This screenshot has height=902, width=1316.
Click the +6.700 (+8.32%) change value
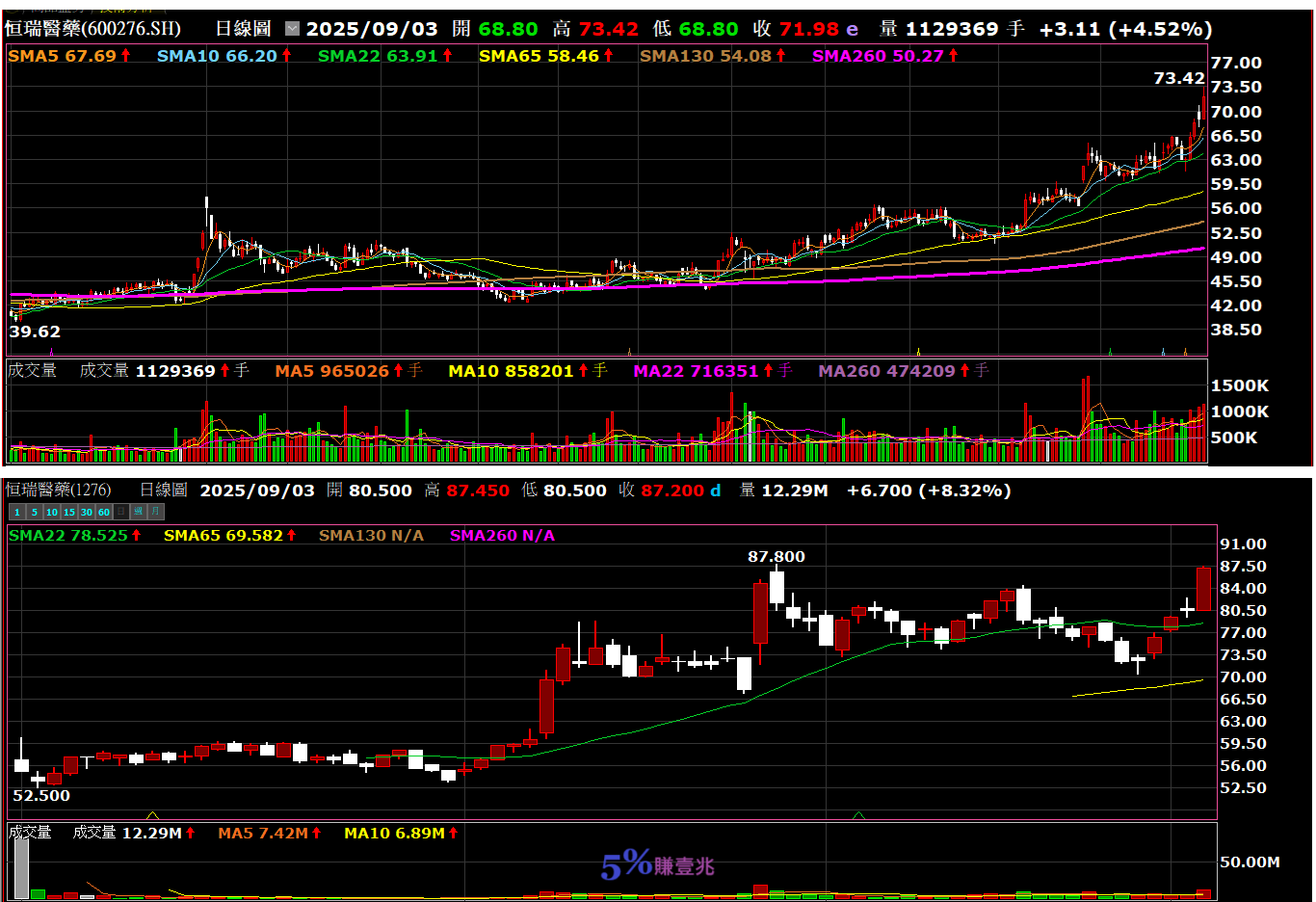[929, 491]
